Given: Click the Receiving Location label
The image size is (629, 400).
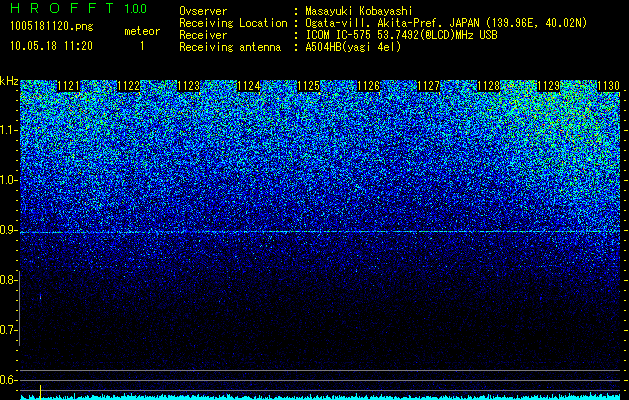Looking at the screenshot, I should click(x=233, y=23).
